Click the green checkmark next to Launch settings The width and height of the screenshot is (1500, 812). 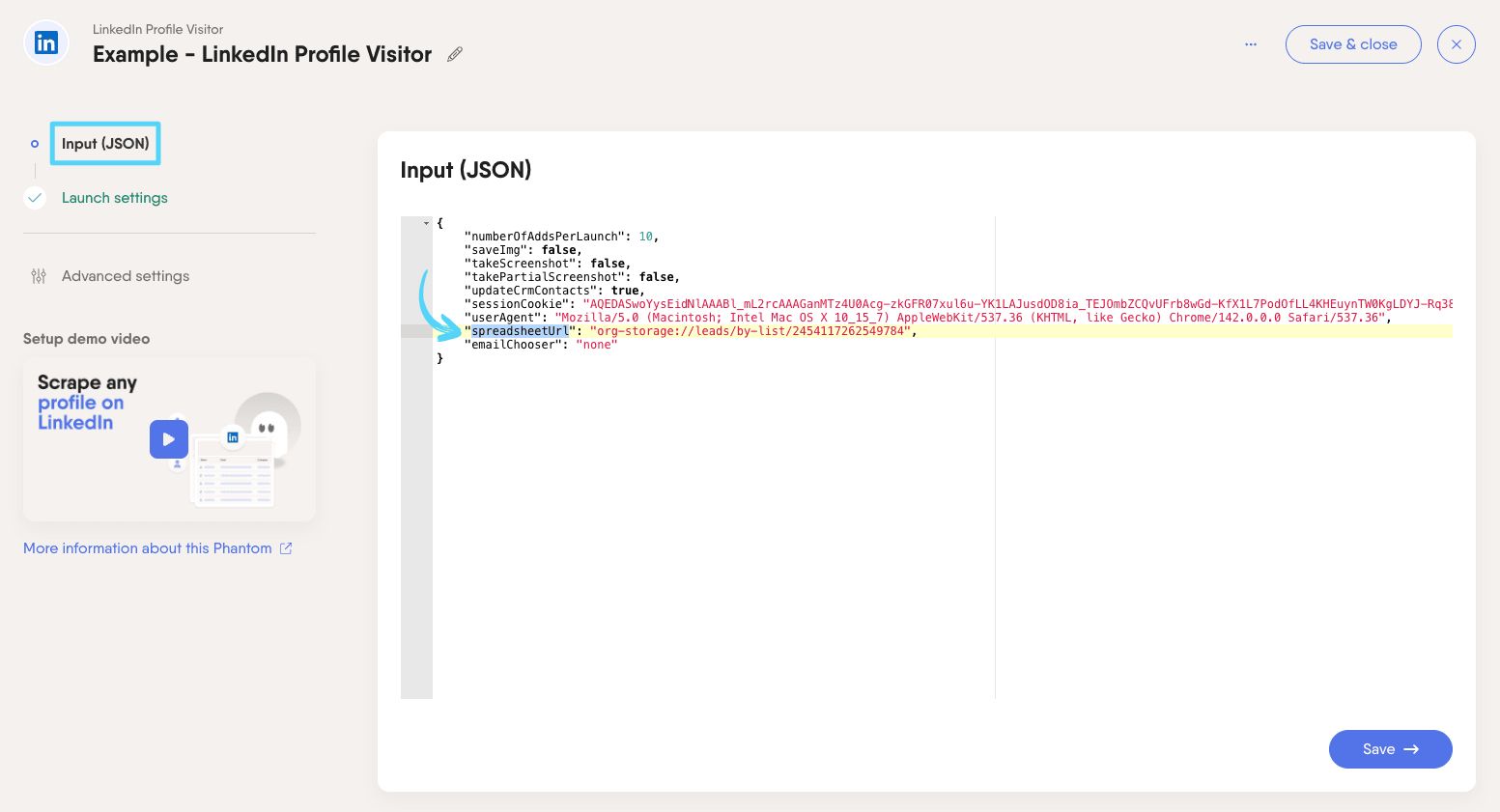35,197
